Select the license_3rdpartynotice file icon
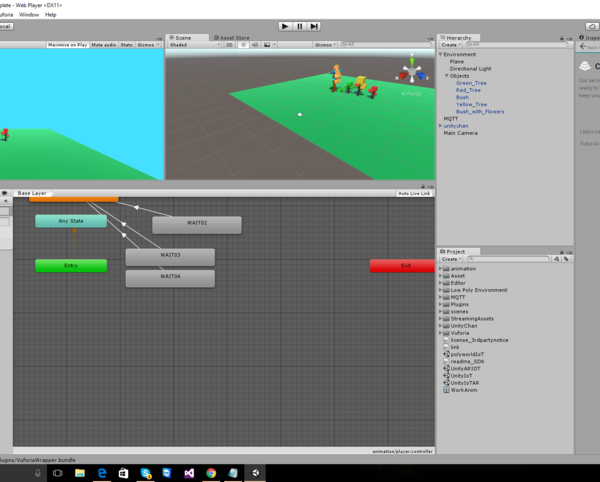The image size is (600, 482). click(446, 340)
